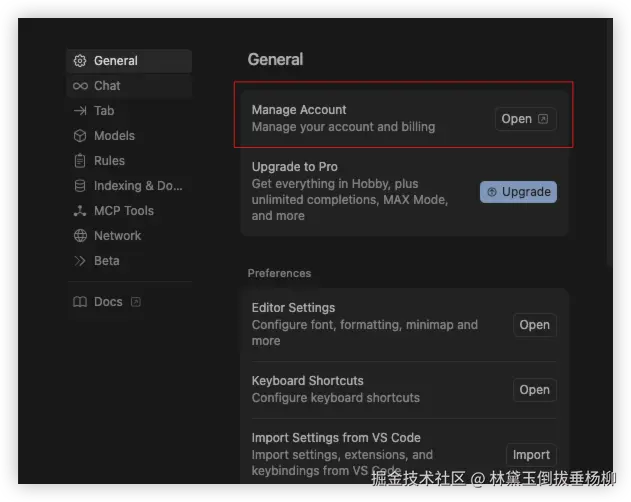The width and height of the screenshot is (631, 502).
Task: Click the Beta chevrons icon
Action: coord(80,261)
